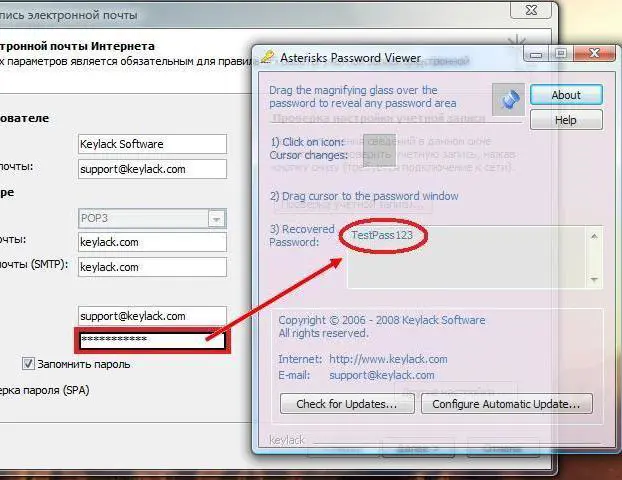The width and height of the screenshot is (622, 480).
Task: Click the magnifying glass drag icon
Action: pyautogui.click(x=508, y=99)
